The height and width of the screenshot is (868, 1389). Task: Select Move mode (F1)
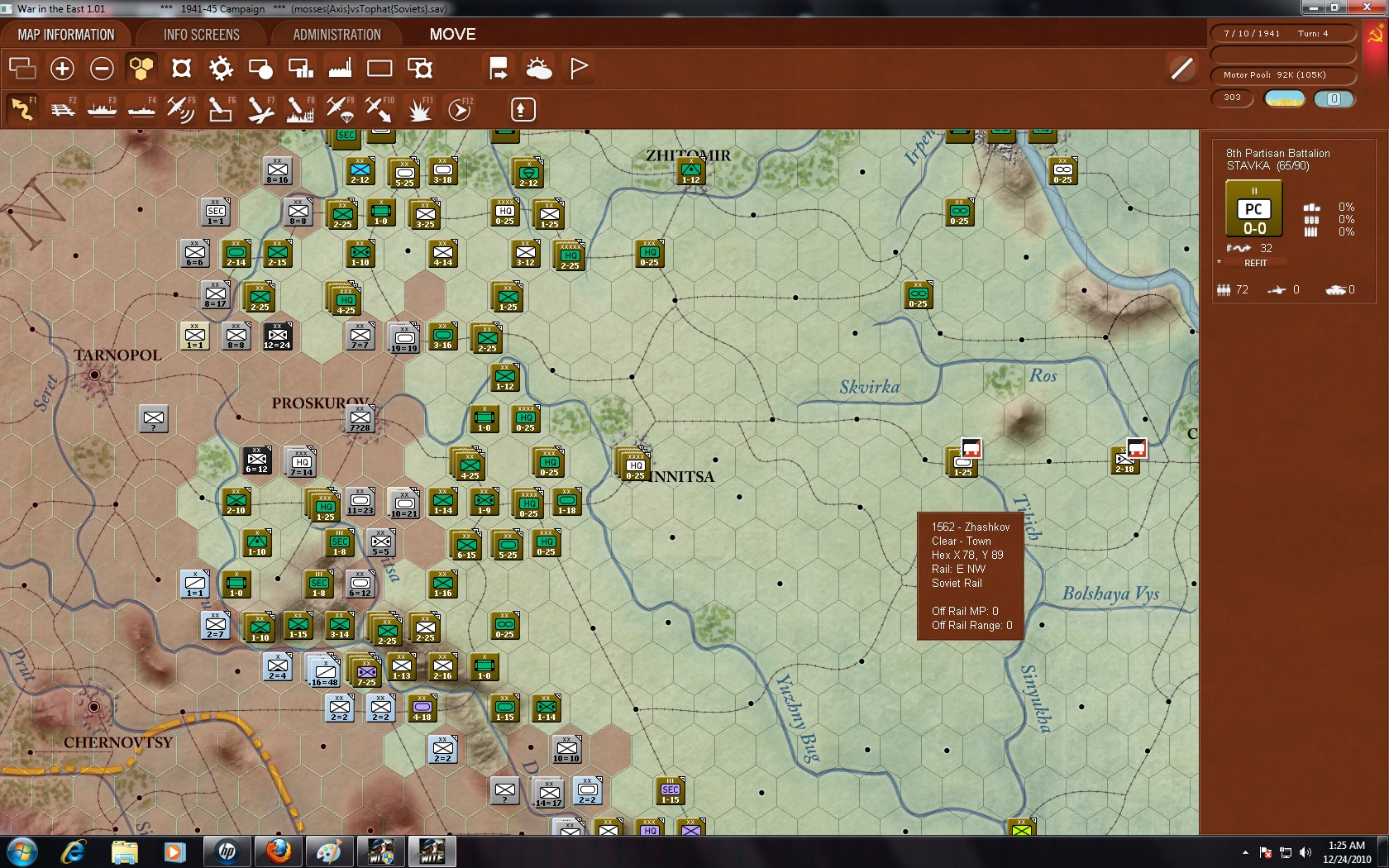22,109
